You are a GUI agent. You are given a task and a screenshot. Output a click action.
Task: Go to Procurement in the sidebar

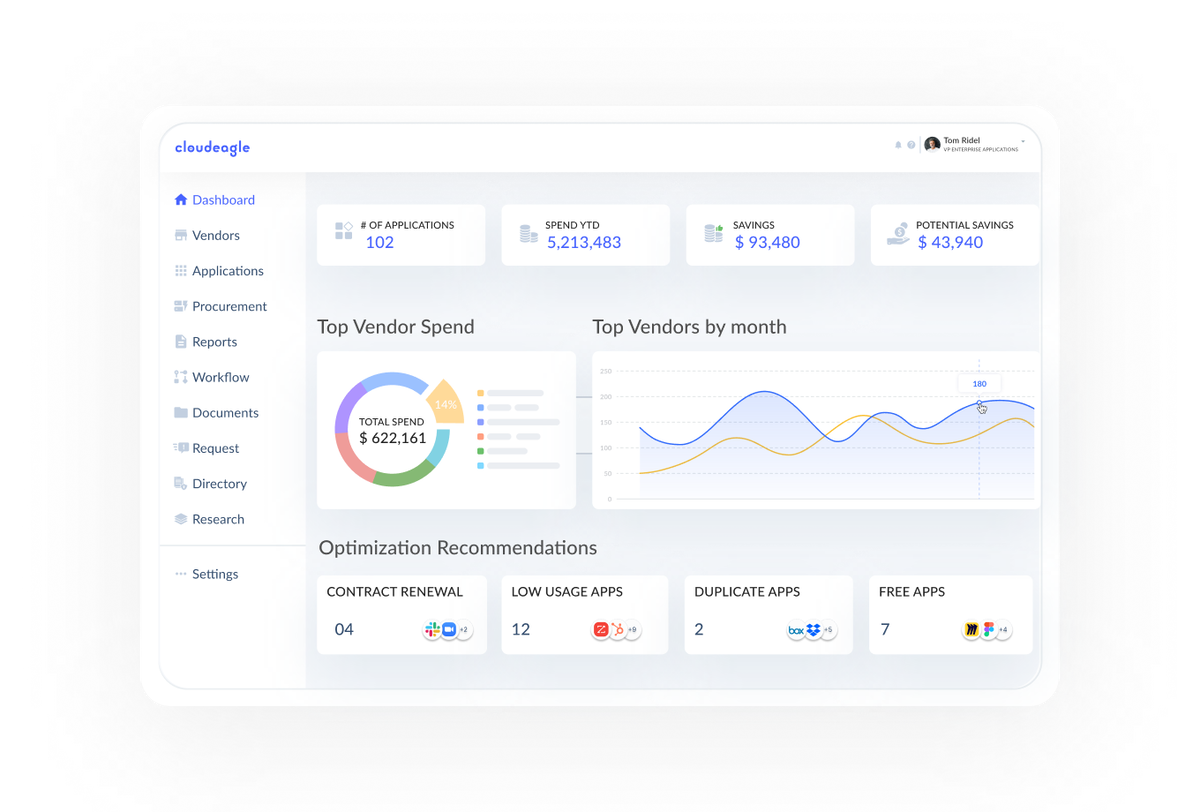point(229,306)
